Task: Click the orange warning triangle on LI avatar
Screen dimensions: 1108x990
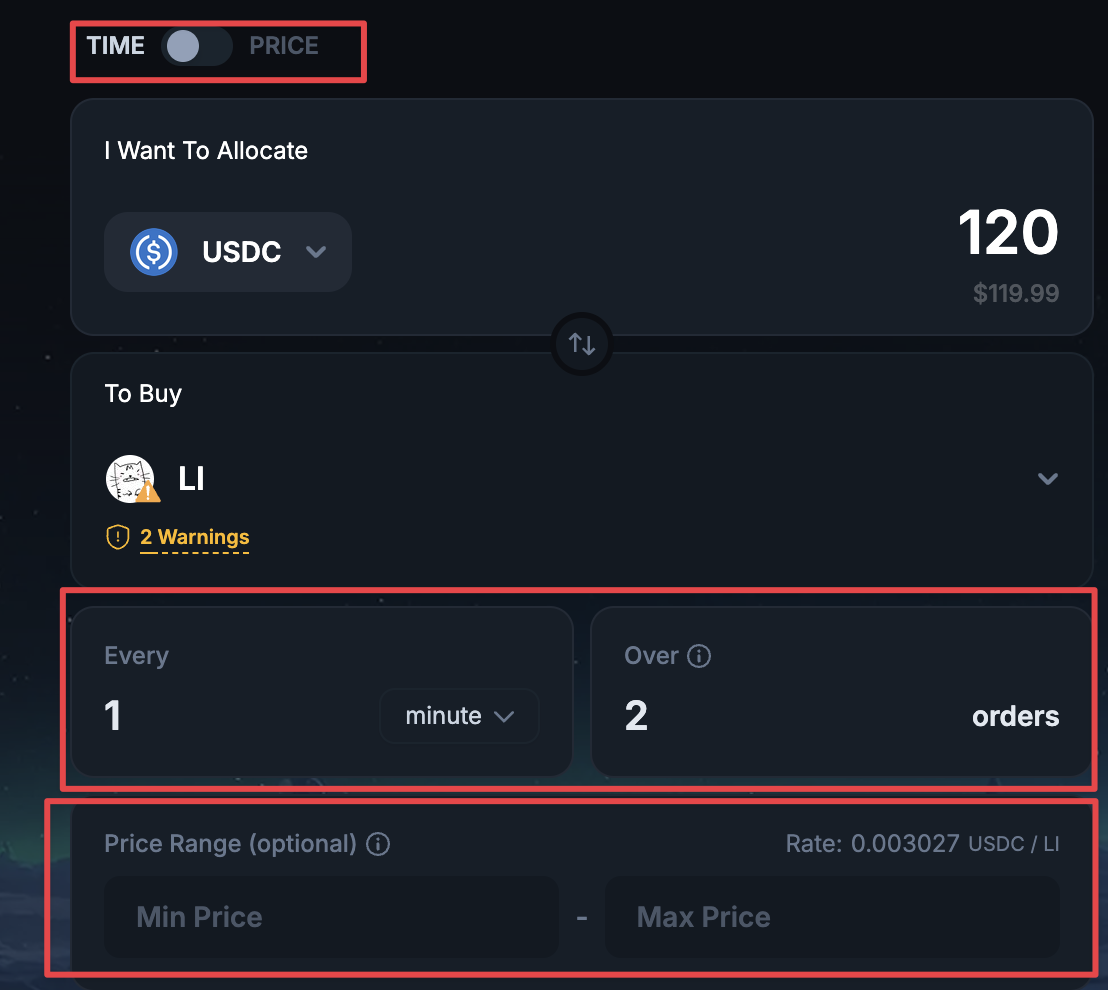Action: [148, 493]
